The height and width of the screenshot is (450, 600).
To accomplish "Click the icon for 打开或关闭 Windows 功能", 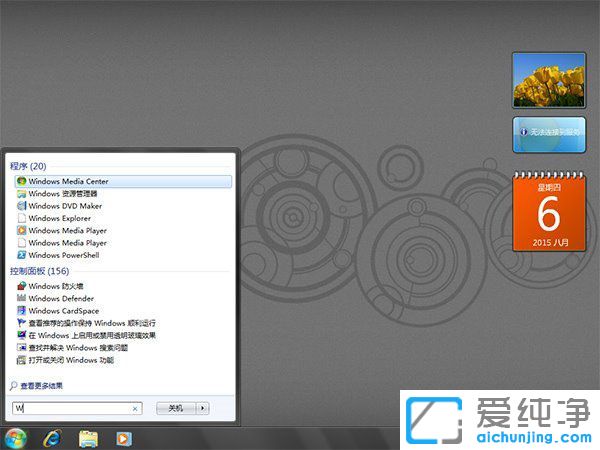I will (x=21, y=360).
